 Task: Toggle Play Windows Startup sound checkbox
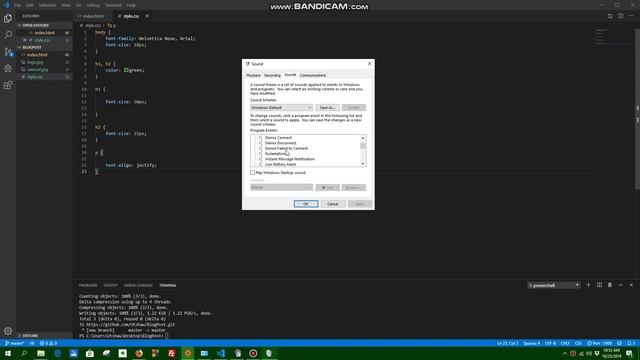tap(252, 173)
